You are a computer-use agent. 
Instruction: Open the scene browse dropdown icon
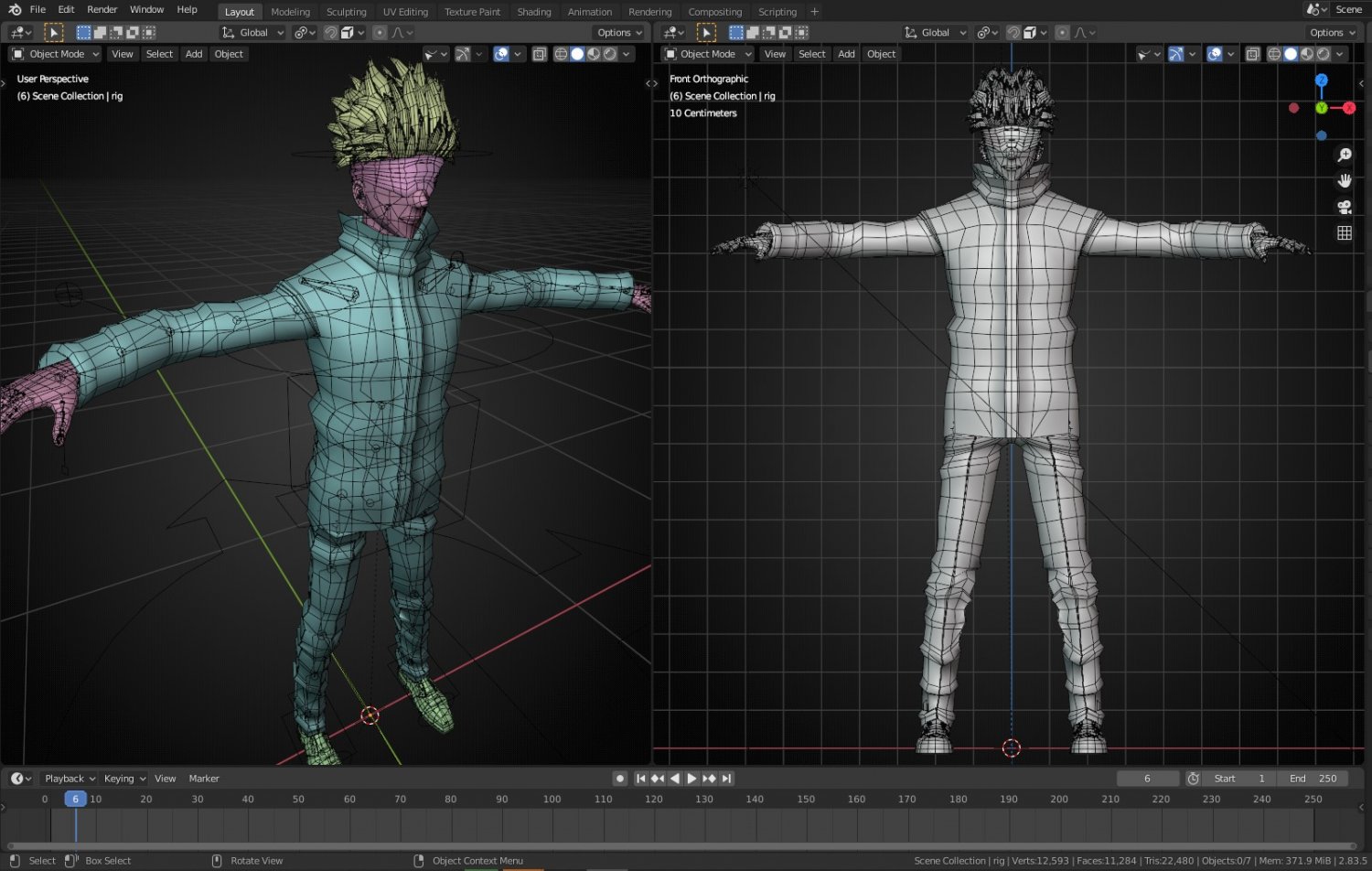pyautogui.click(x=1317, y=9)
